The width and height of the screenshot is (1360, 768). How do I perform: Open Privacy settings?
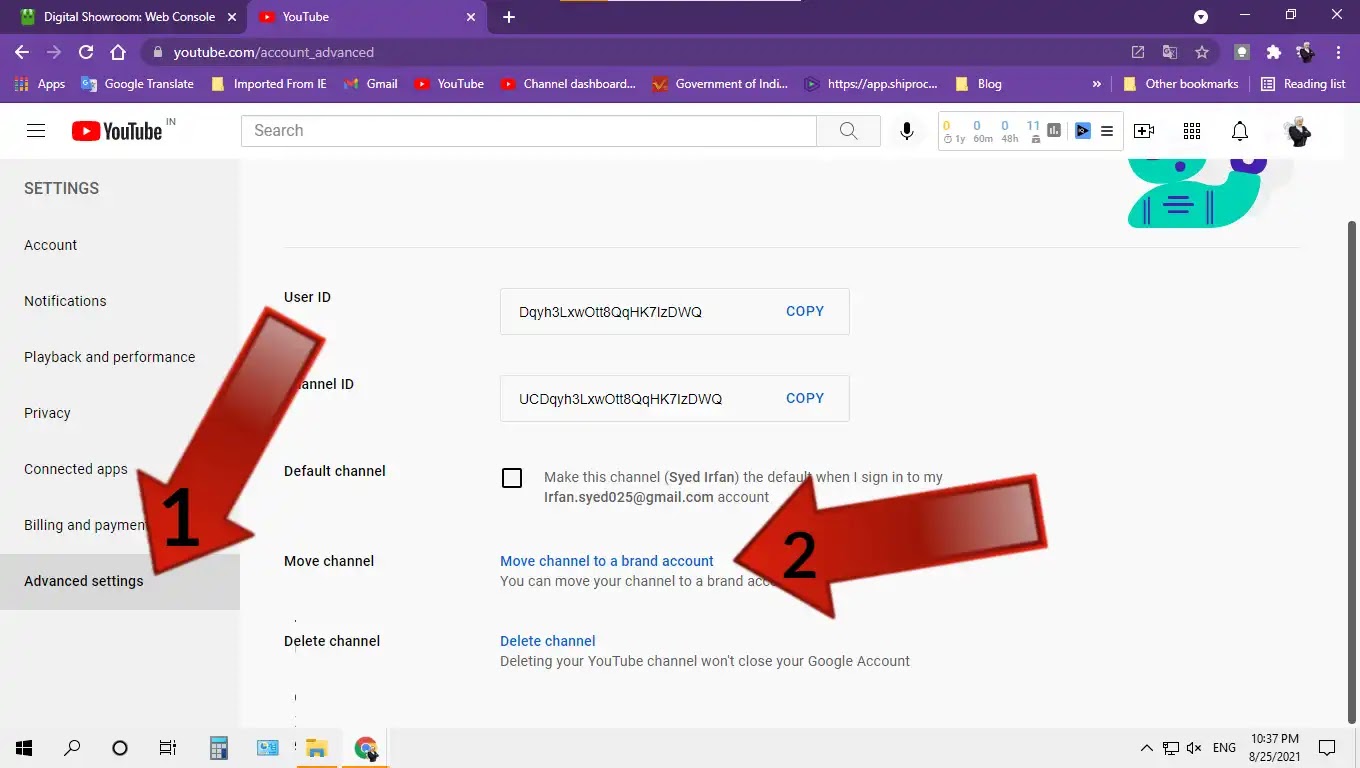[x=120, y=413]
